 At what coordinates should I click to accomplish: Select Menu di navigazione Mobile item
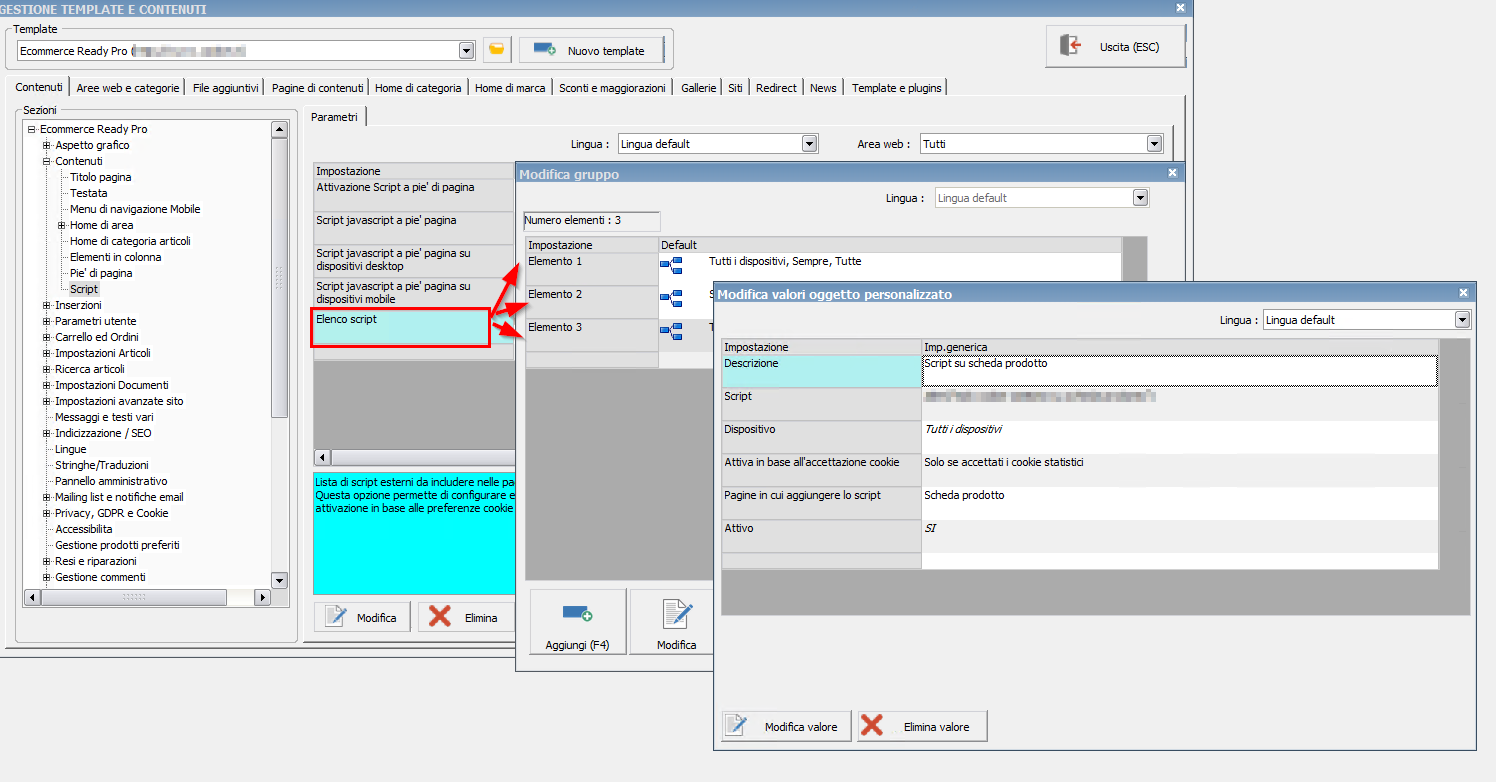tap(135, 209)
